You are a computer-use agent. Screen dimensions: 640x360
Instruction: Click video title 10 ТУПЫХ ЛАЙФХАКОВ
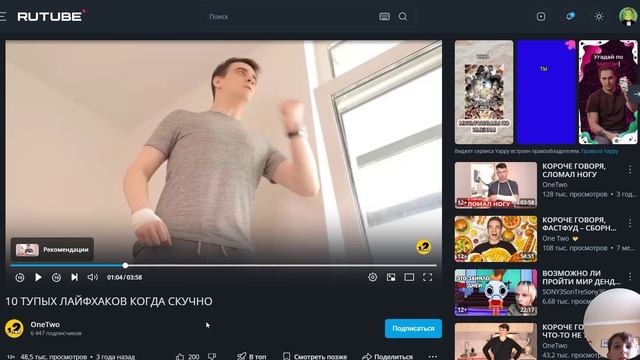pyautogui.click(x=109, y=301)
